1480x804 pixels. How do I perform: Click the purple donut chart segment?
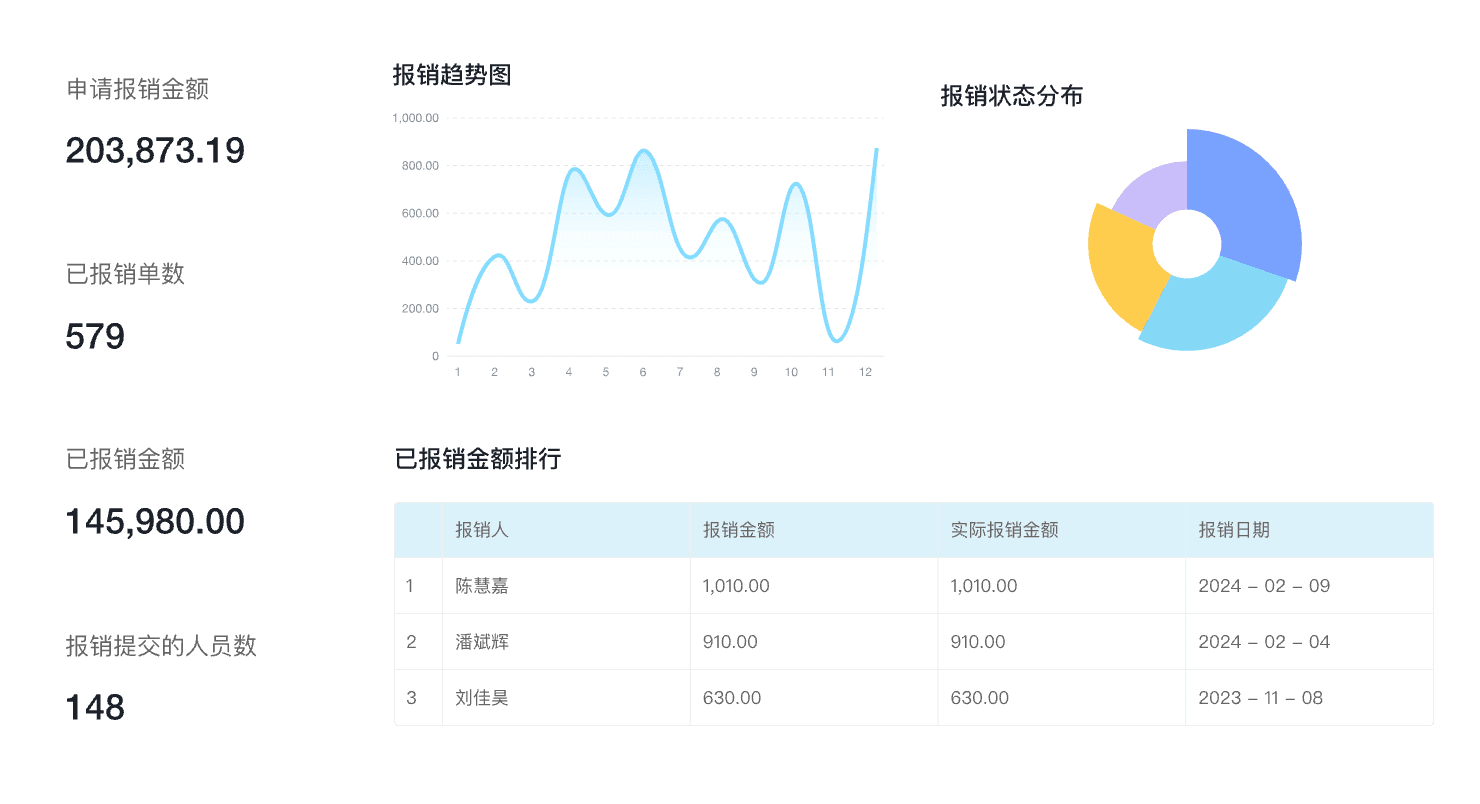tap(1150, 190)
